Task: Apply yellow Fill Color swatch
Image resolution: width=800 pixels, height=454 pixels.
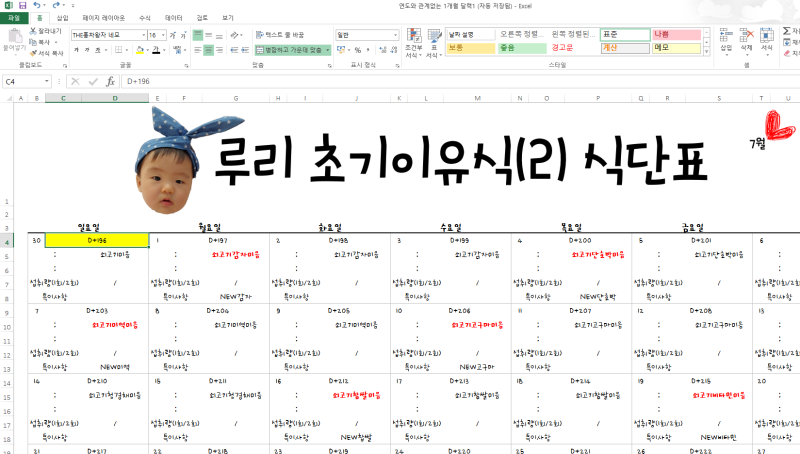Action: click(140, 50)
